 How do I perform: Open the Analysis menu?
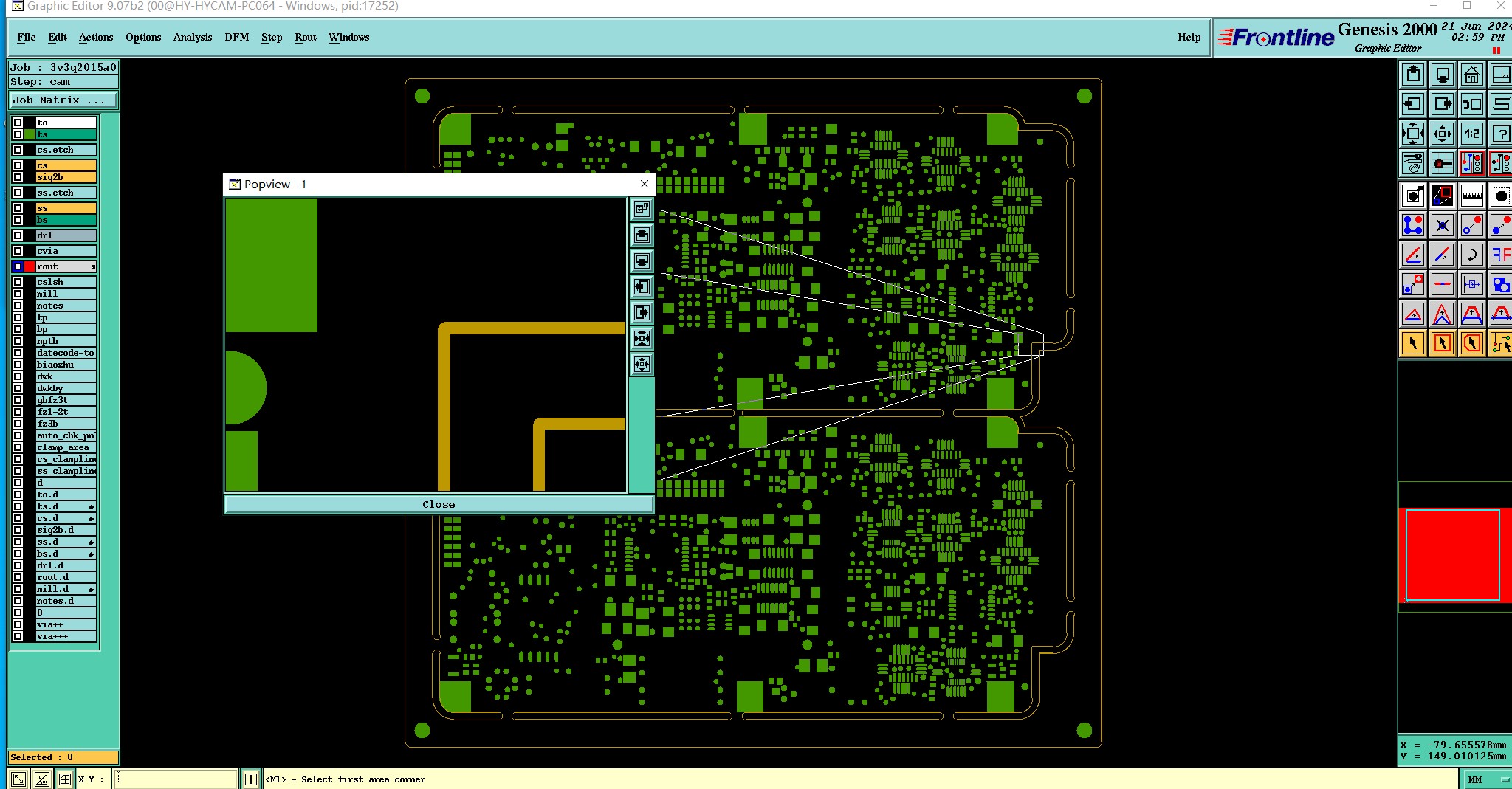click(193, 37)
